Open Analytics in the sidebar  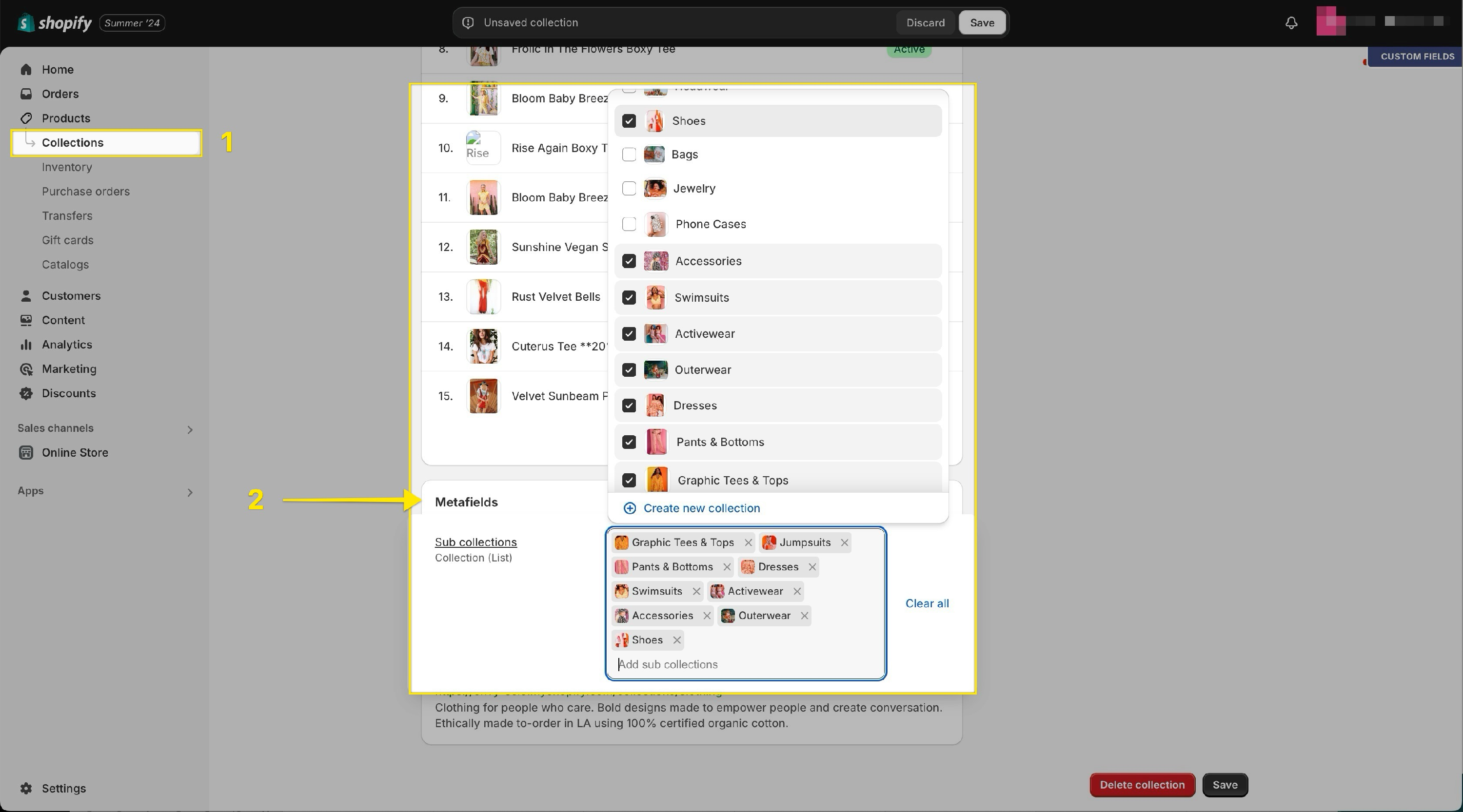click(x=66, y=345)
